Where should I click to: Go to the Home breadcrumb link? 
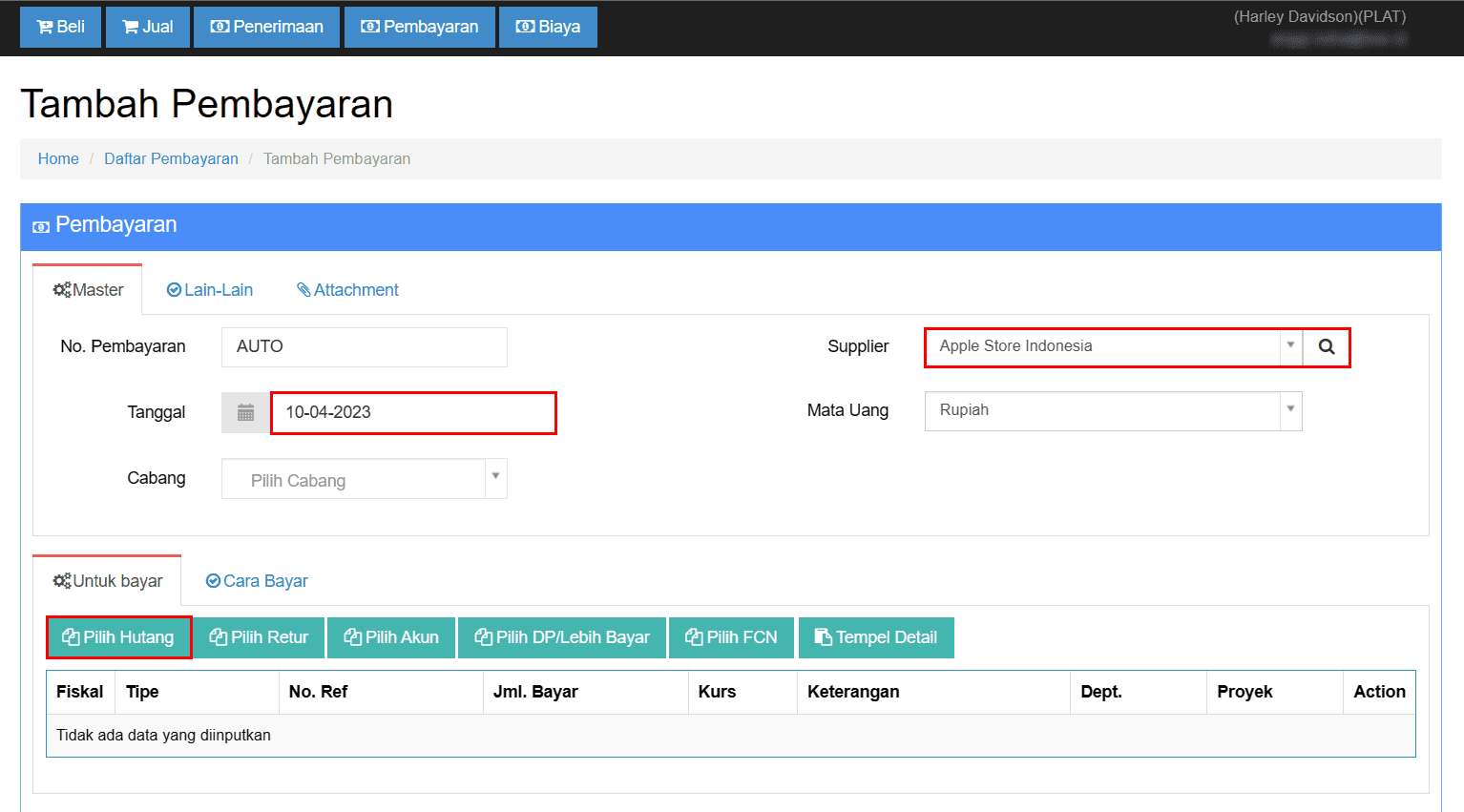(58, 158)
